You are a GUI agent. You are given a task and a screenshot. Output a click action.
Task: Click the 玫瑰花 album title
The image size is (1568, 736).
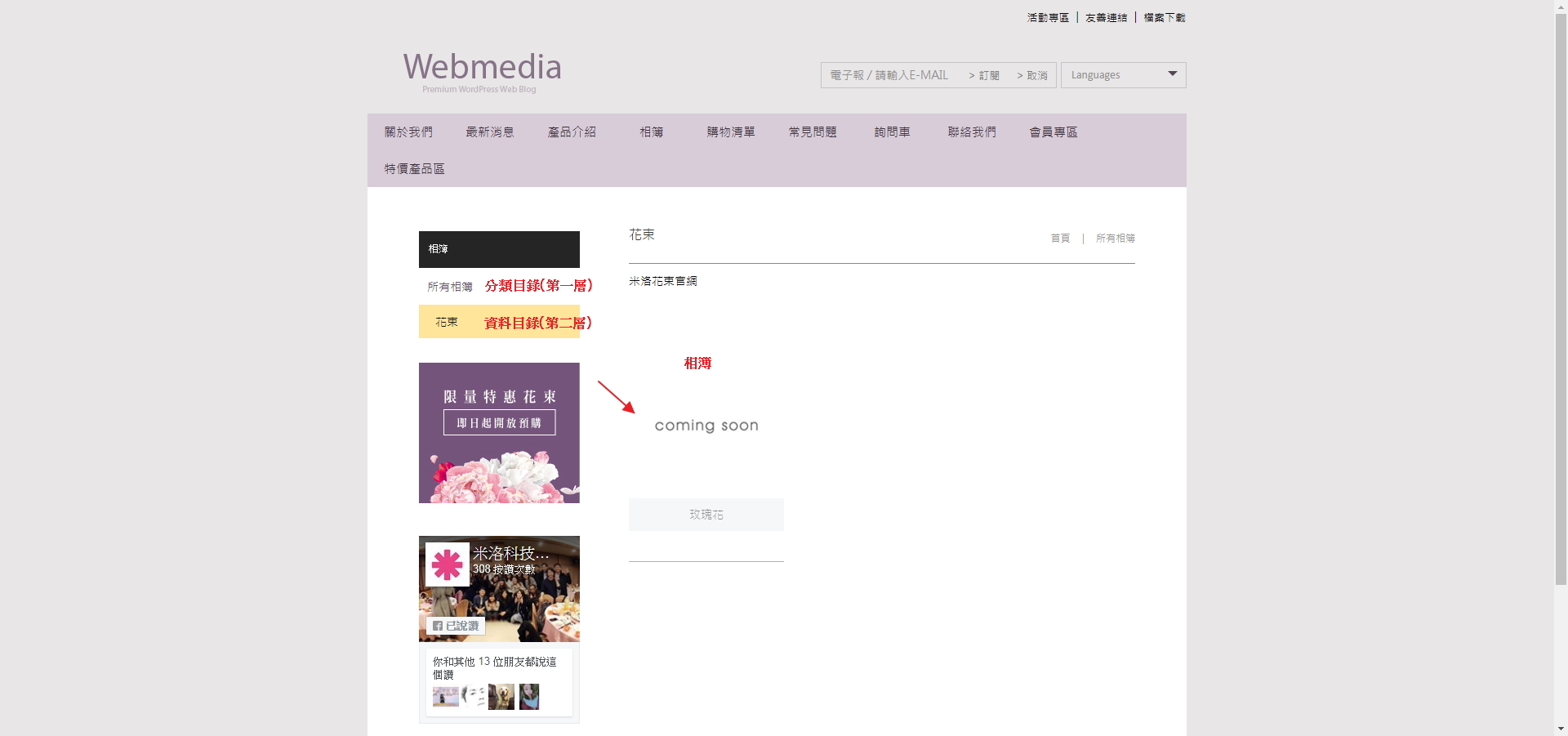click(x=706, y=515)
